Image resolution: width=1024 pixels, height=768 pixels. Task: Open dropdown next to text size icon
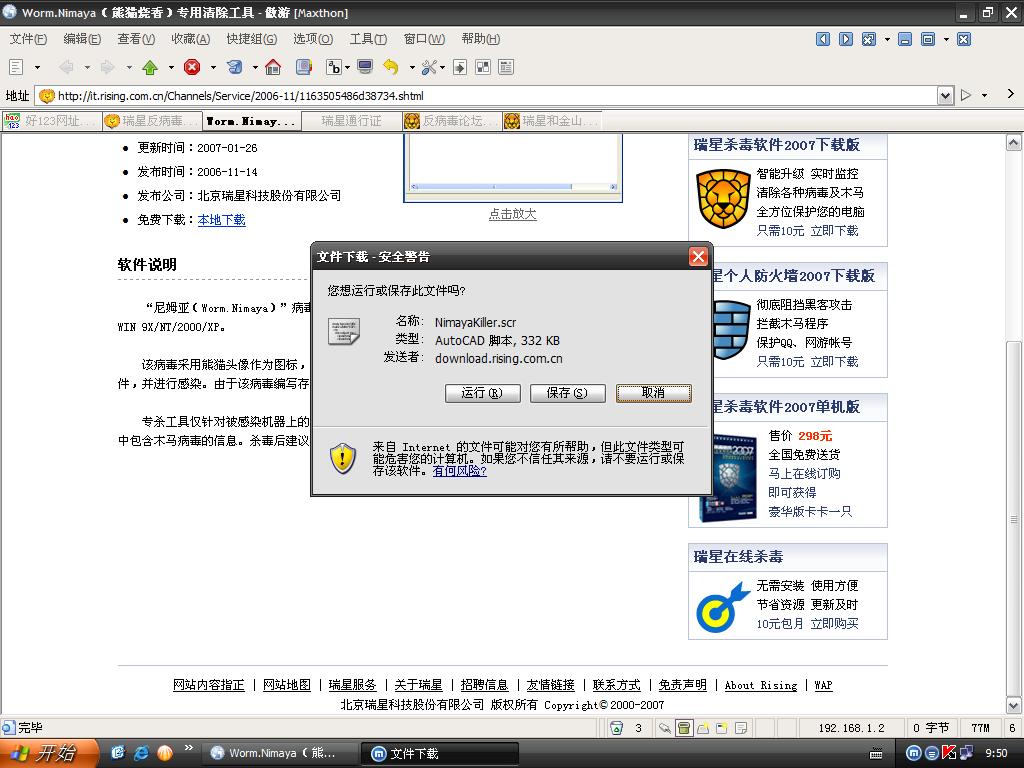tap(347, 67)
